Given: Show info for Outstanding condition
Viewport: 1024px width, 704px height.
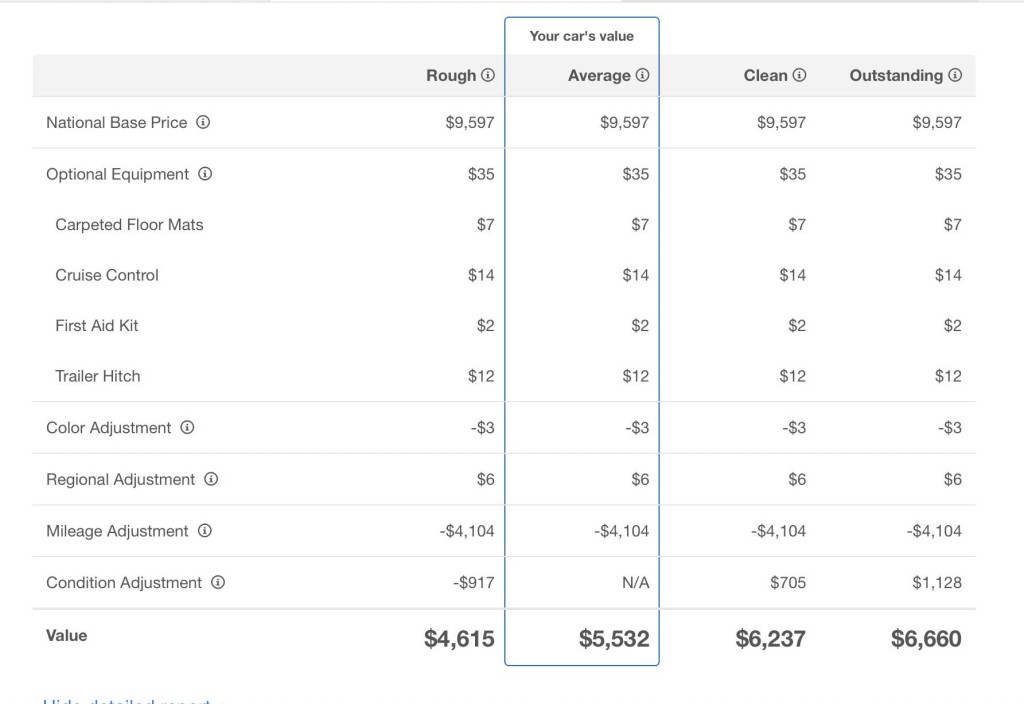Looking at the screenshot, I should (x=955, y=76).
